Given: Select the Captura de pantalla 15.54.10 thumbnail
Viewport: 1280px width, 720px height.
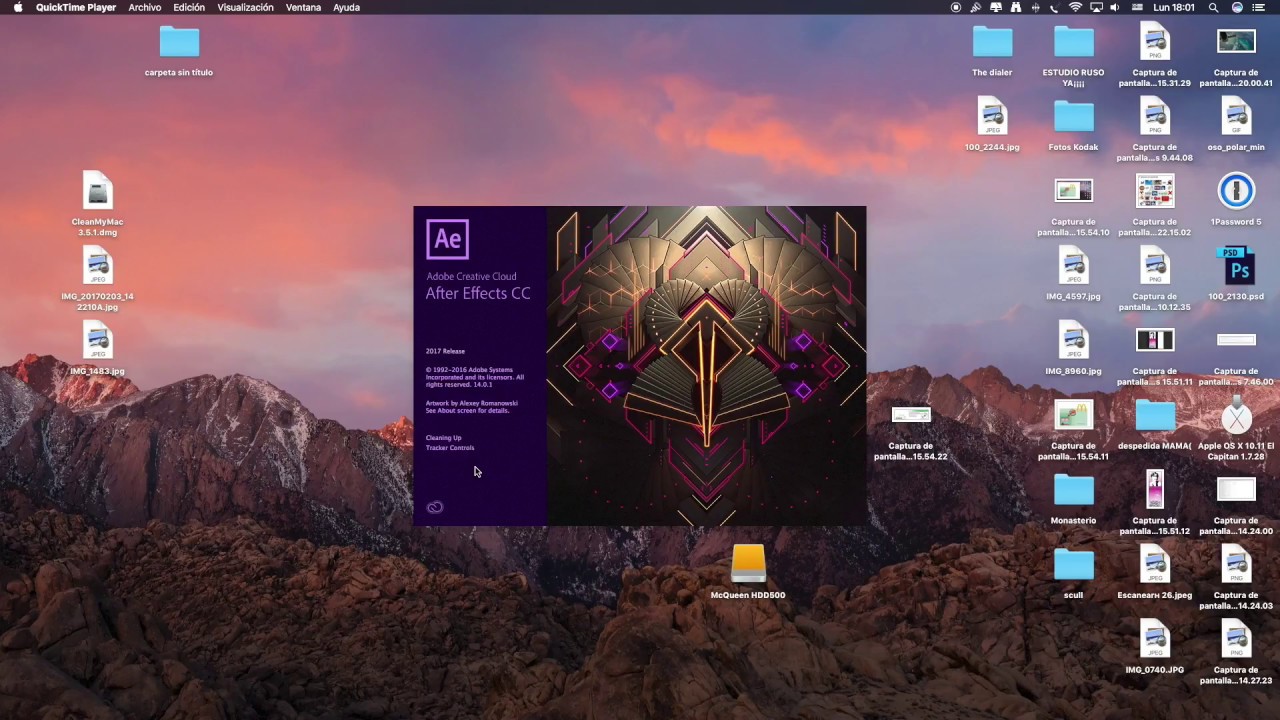Looking at the screenshot, I should pos(1073,190).
